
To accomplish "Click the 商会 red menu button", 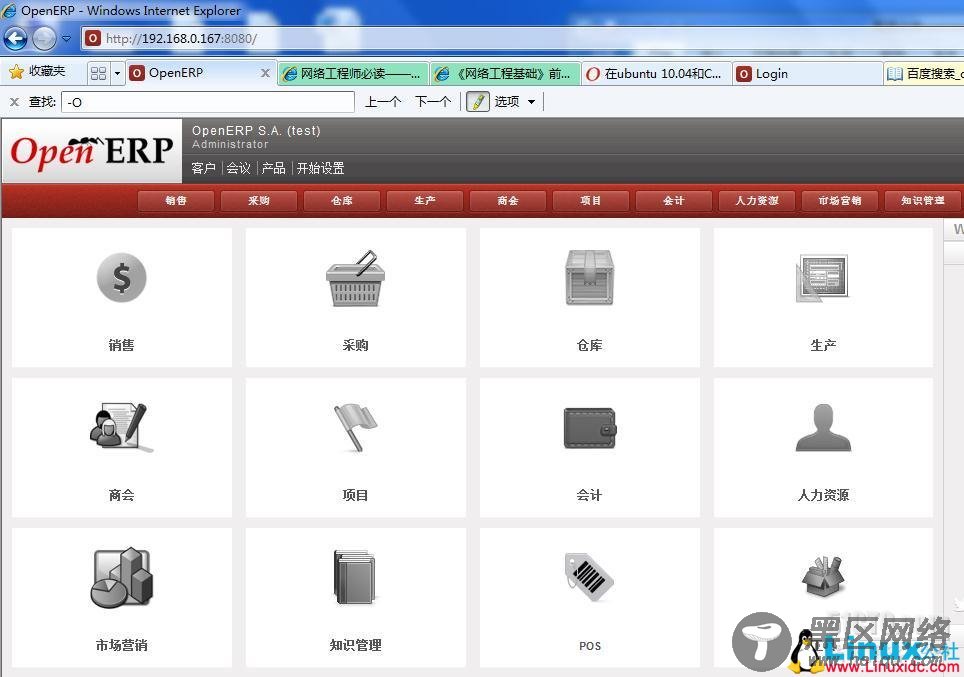I will [508, 200].
